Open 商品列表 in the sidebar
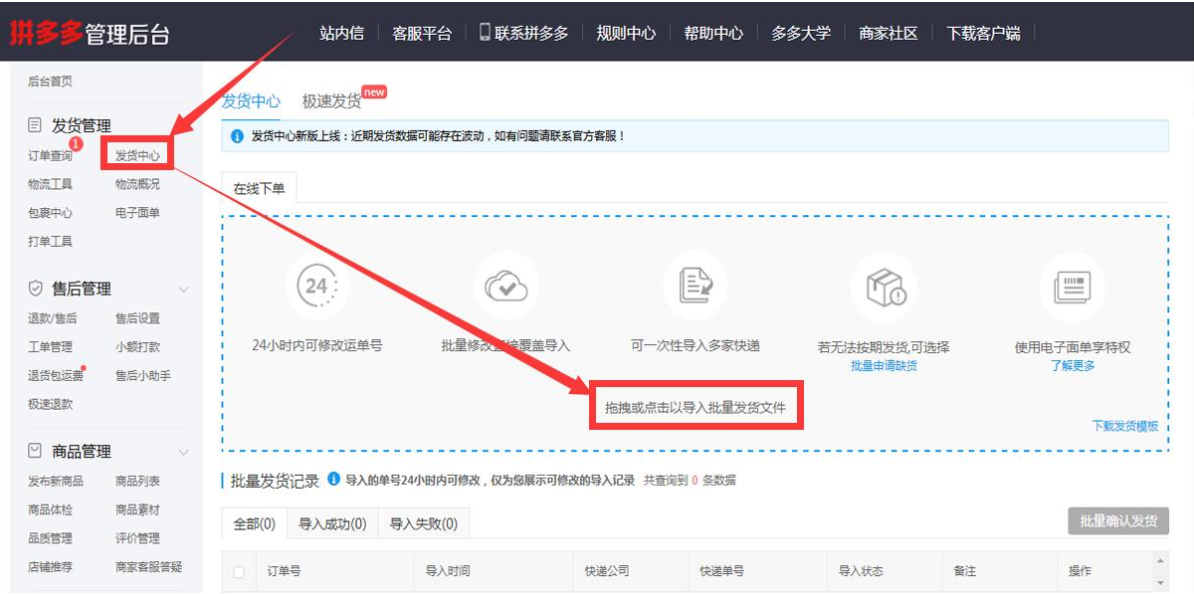The width and height of the screenshot is (1194, 594). click(138, 481)
